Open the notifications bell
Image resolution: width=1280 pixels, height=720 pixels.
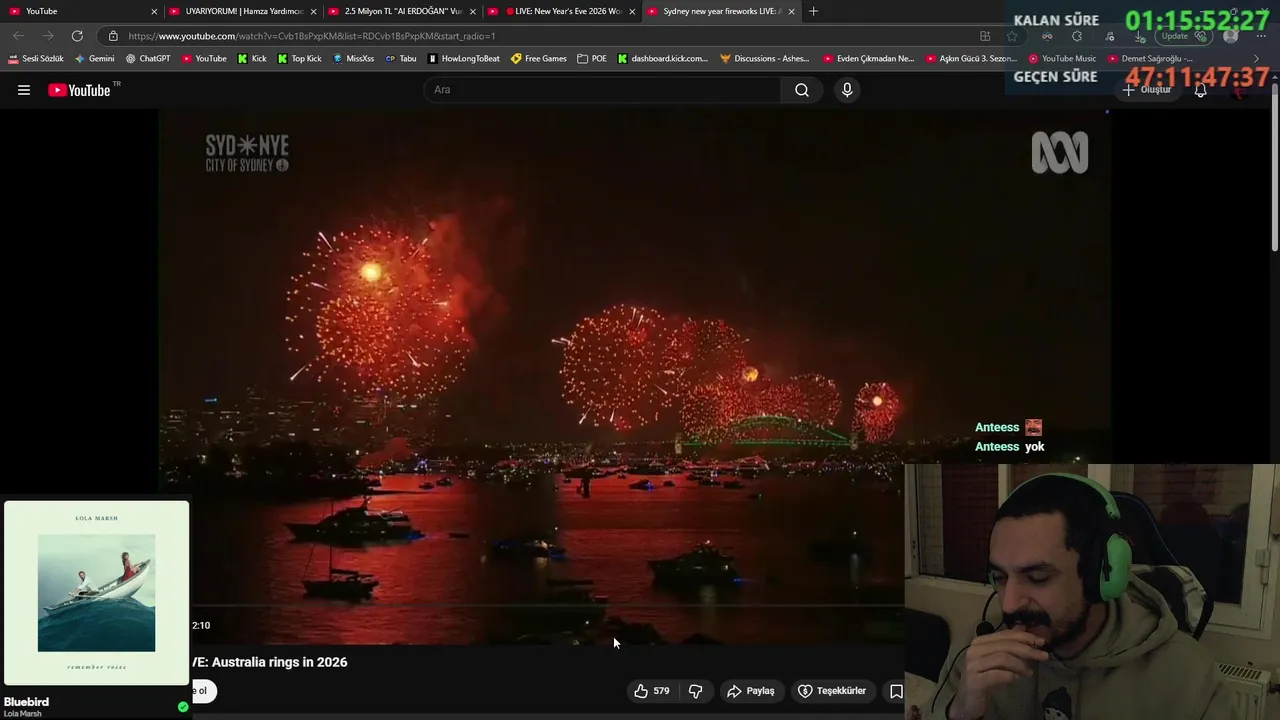point(1200,90)
